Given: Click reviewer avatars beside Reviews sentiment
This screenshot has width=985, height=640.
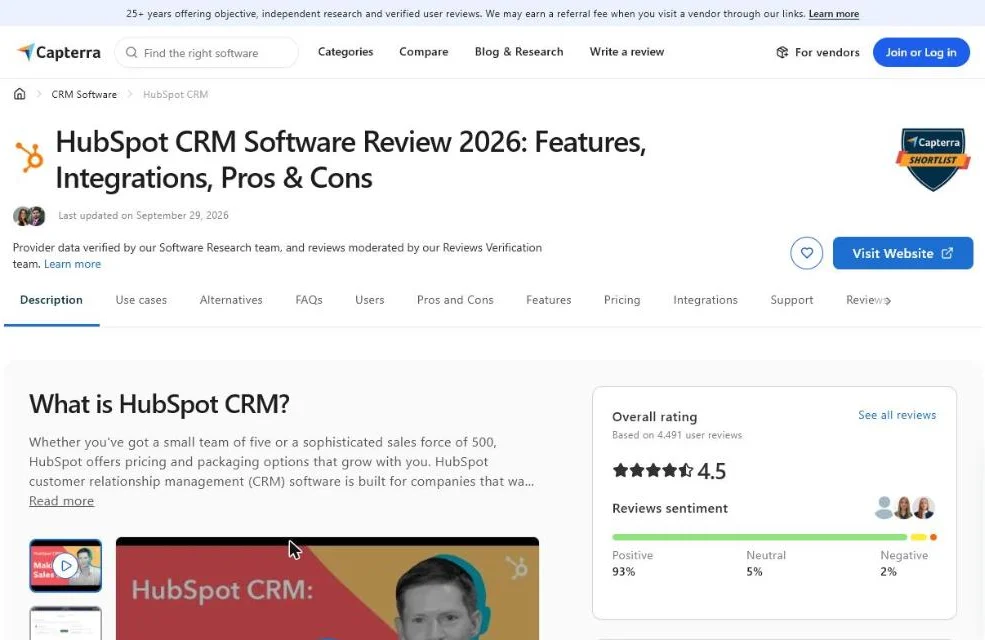Looking at the screenshot, I should 905,507.
